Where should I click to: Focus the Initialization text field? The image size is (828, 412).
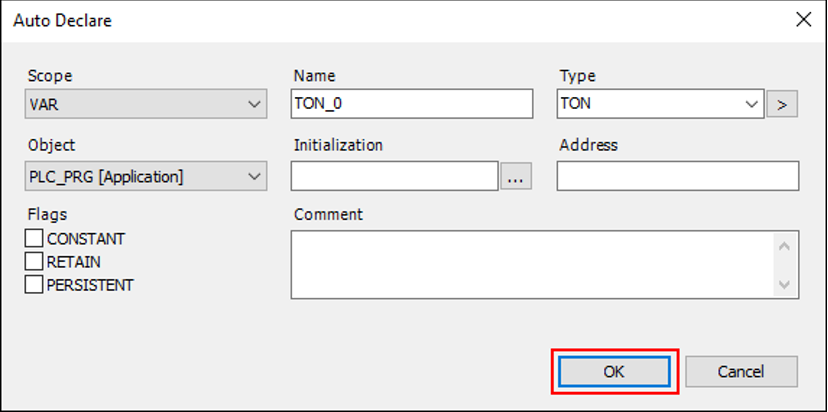point(394,177)
